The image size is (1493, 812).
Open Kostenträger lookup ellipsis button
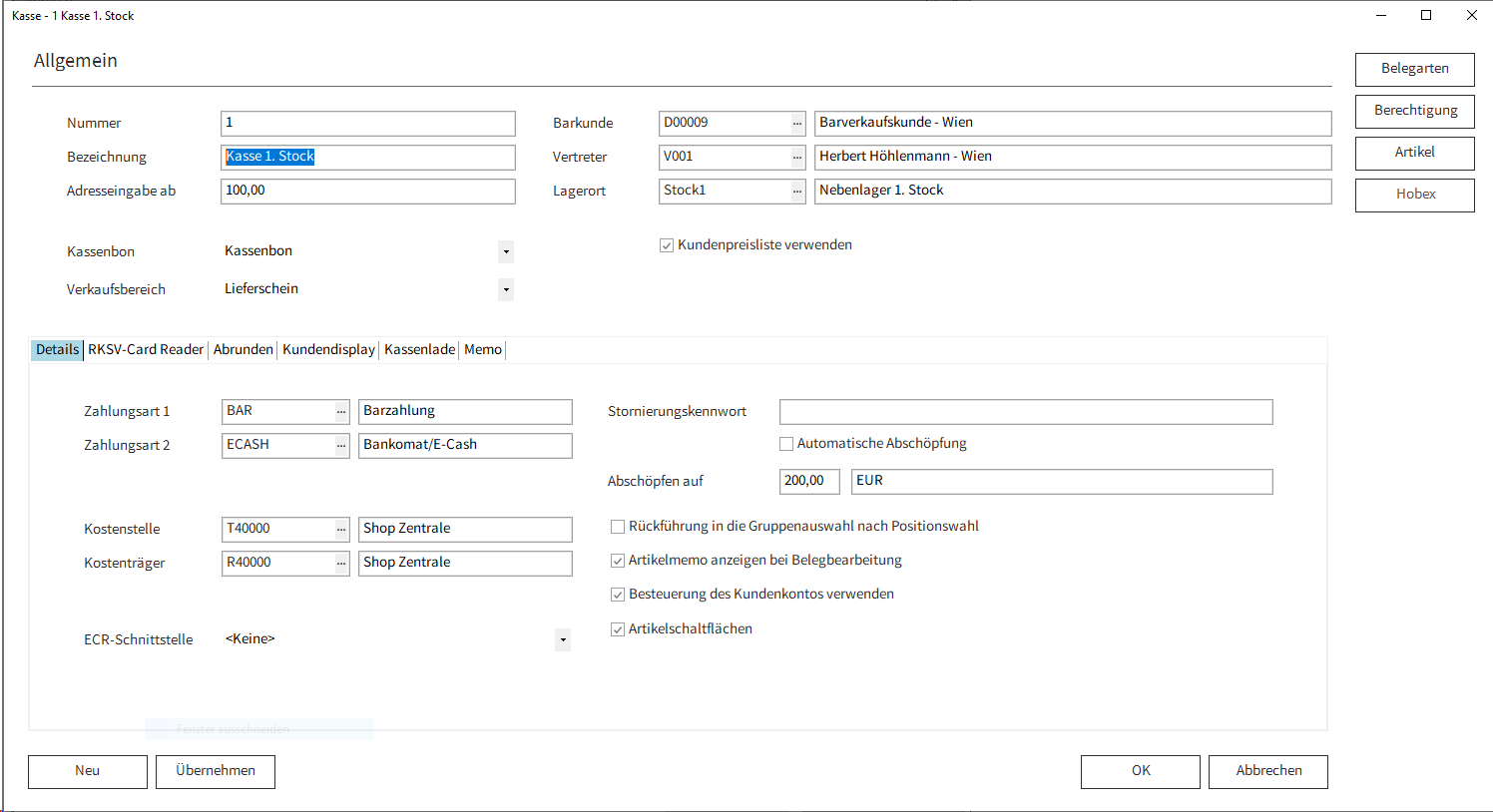click(341, 564)
